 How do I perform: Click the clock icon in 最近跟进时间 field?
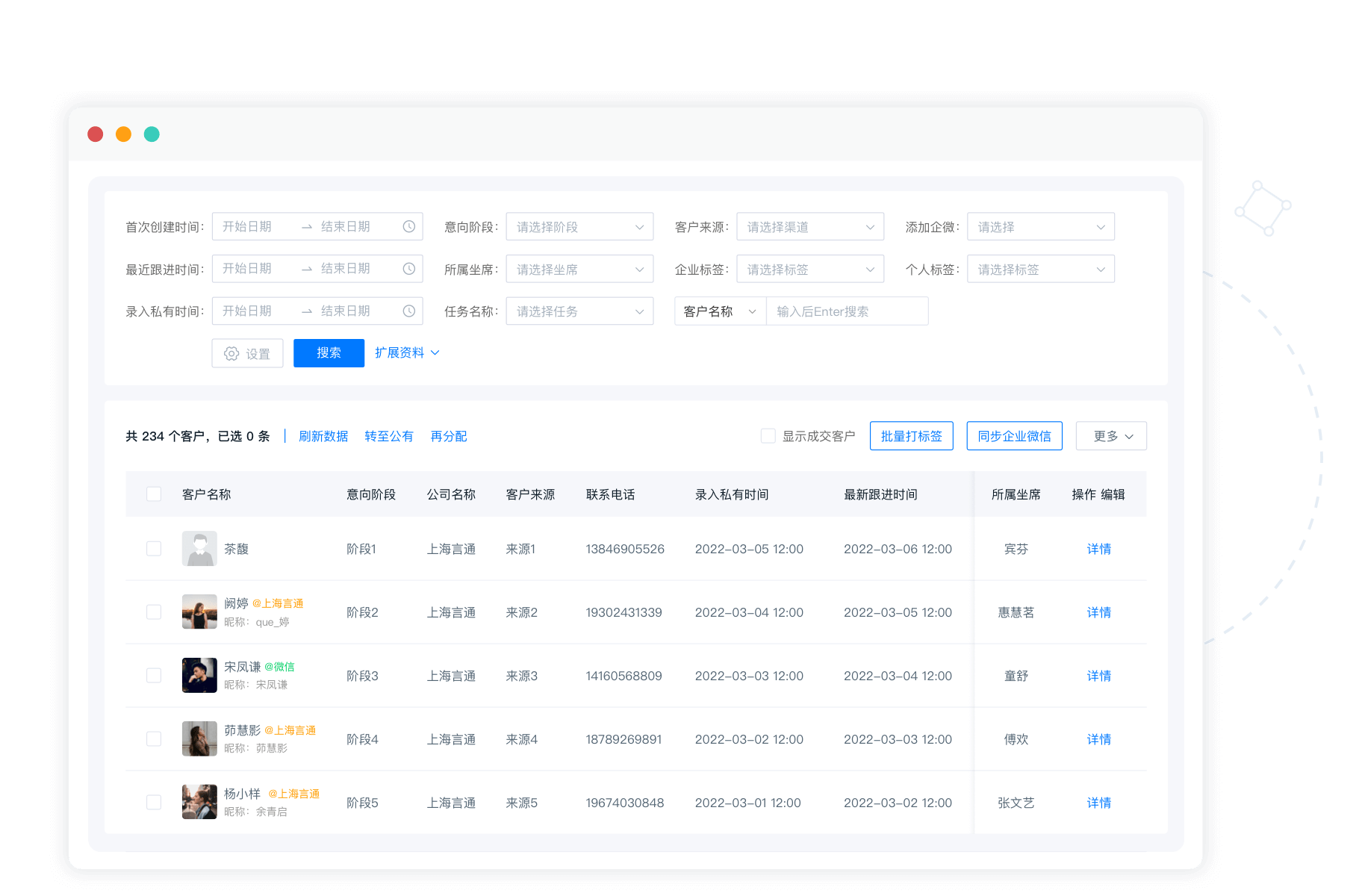point(409,269)
